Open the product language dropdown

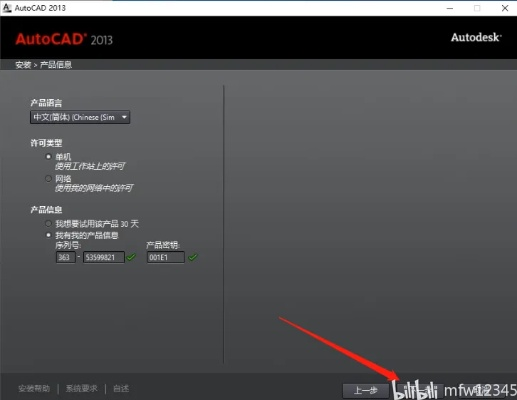(x=80, y=117)
